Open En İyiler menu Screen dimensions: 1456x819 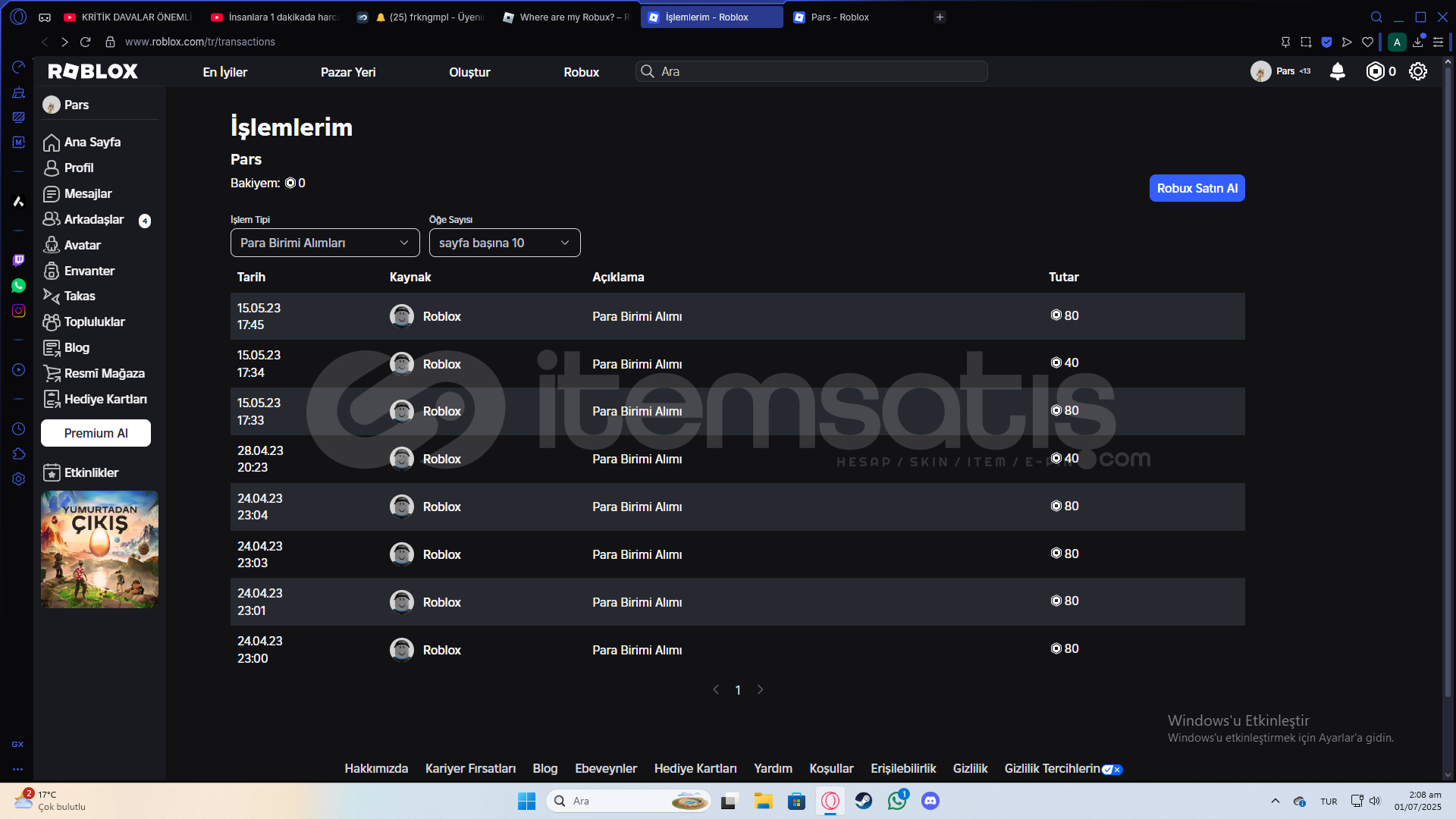pos(224,72)
